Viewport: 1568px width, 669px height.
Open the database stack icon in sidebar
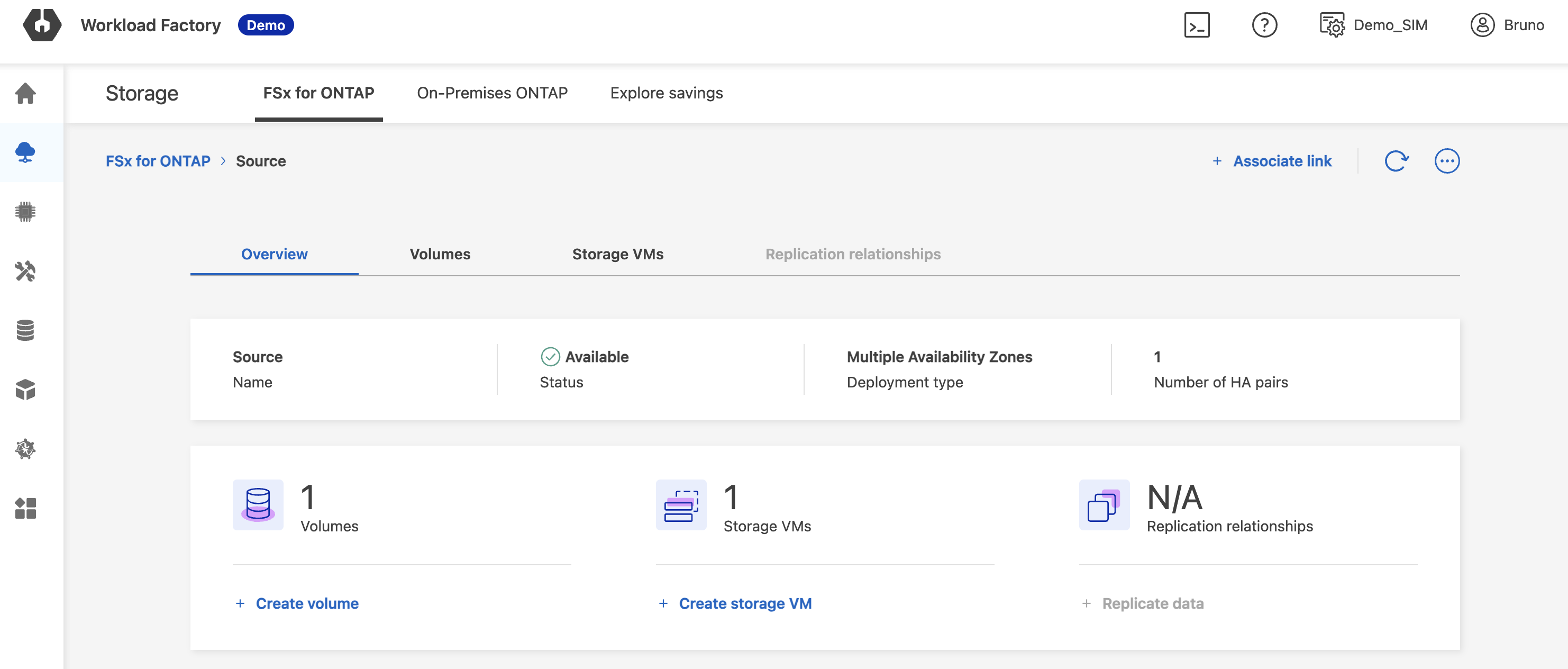click(25, 330)
